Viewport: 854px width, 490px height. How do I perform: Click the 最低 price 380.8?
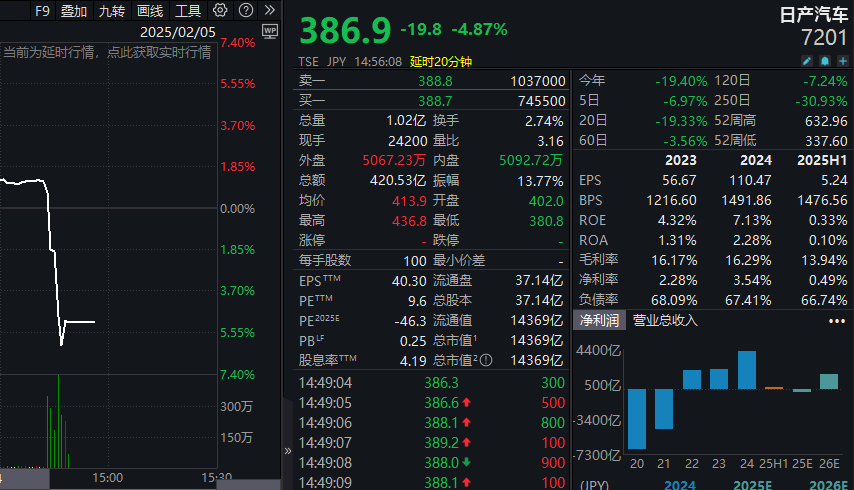click(546, 221)
